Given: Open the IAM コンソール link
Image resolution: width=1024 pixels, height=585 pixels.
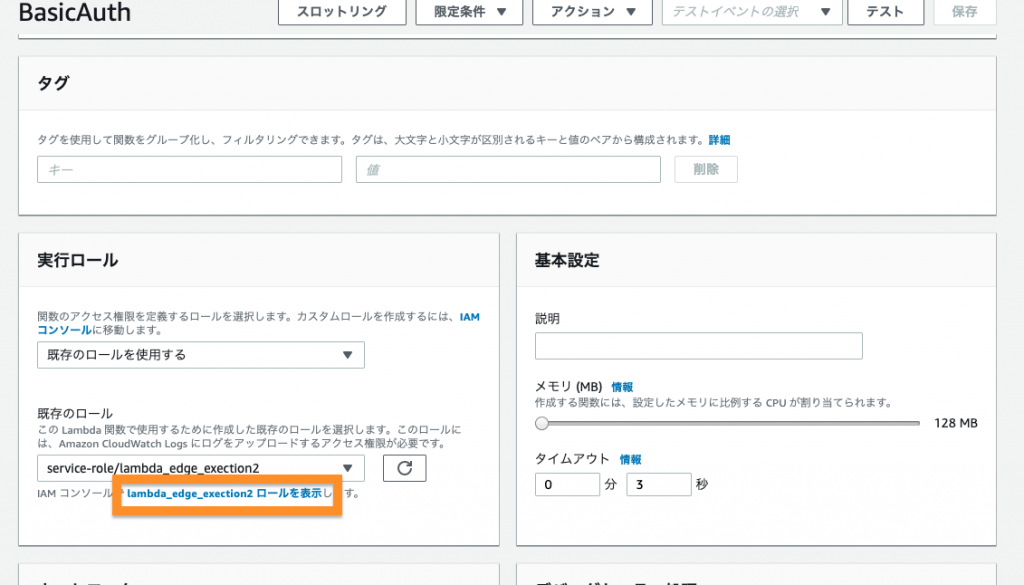Looking at the screenshot, I should coord(468,317).
